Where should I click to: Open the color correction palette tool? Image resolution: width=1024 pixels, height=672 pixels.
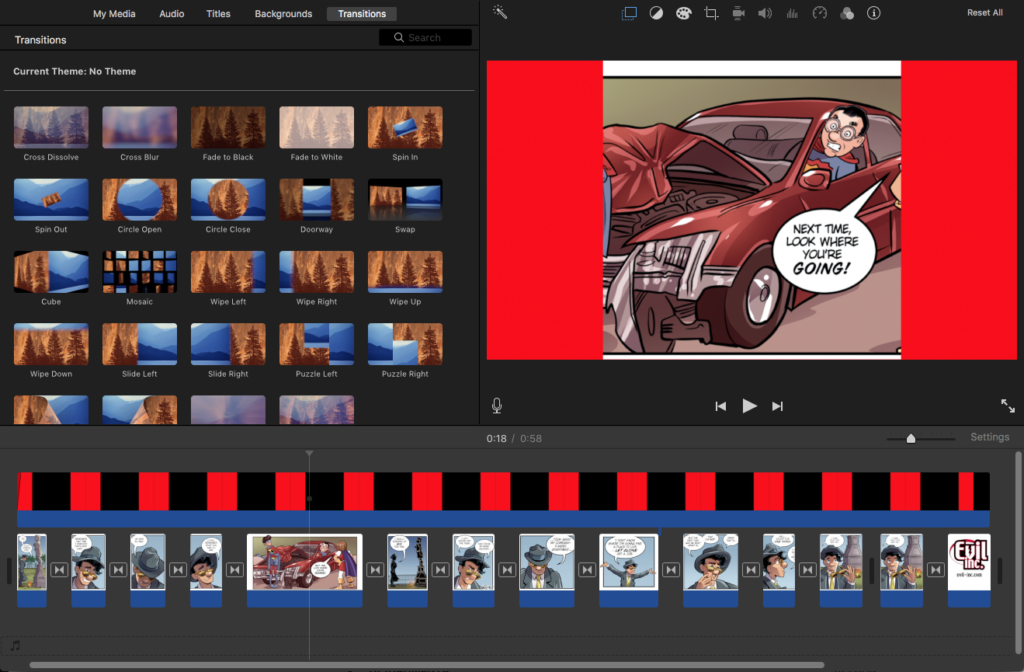[x=684, y=13]
